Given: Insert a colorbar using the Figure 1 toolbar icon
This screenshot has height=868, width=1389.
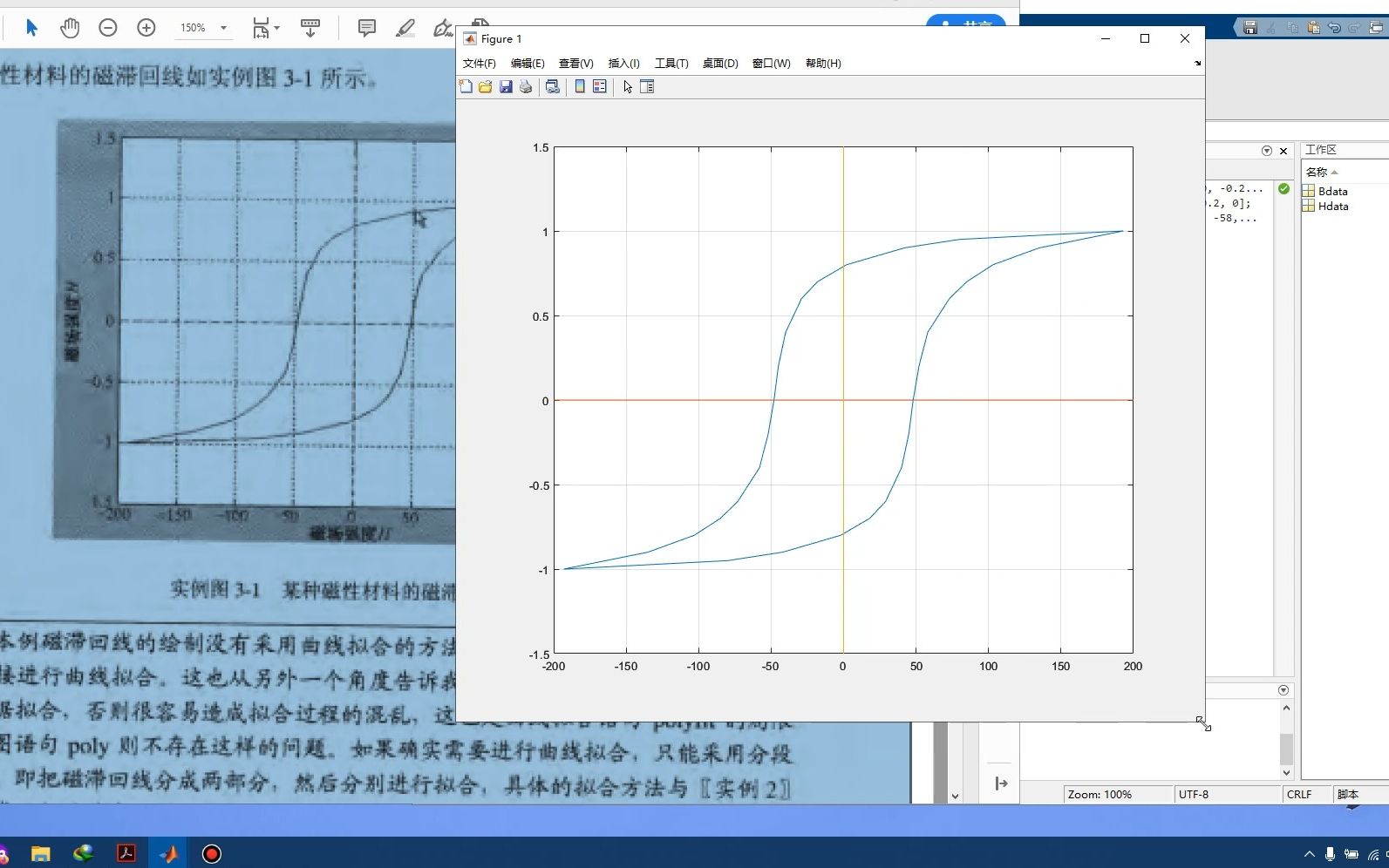Looking at the screenshot, I should pyautogui.click(x=580, y=86).
